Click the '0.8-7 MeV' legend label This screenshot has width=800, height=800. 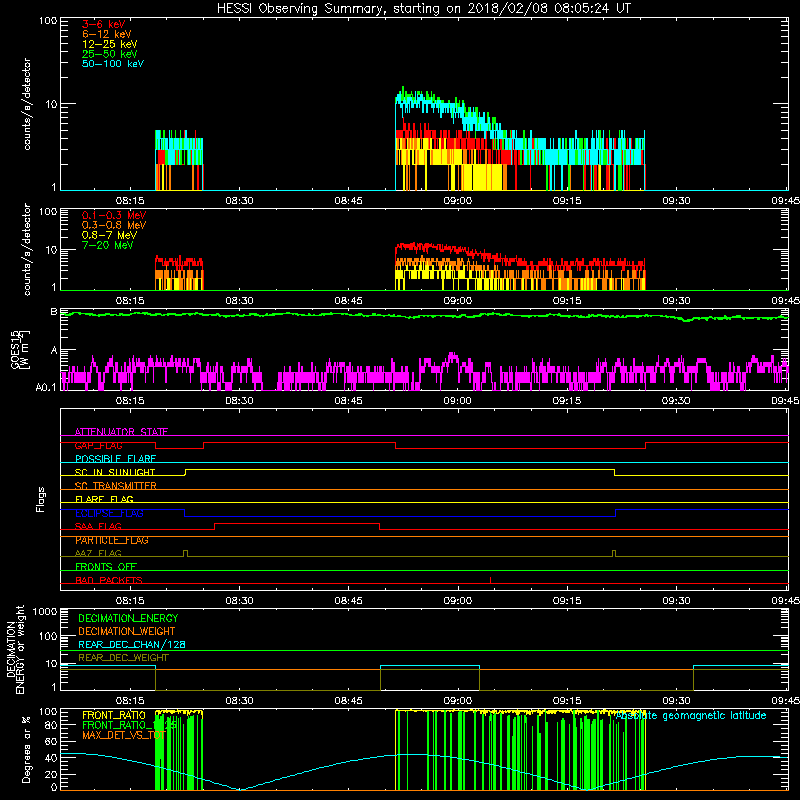tap(109, 235)
